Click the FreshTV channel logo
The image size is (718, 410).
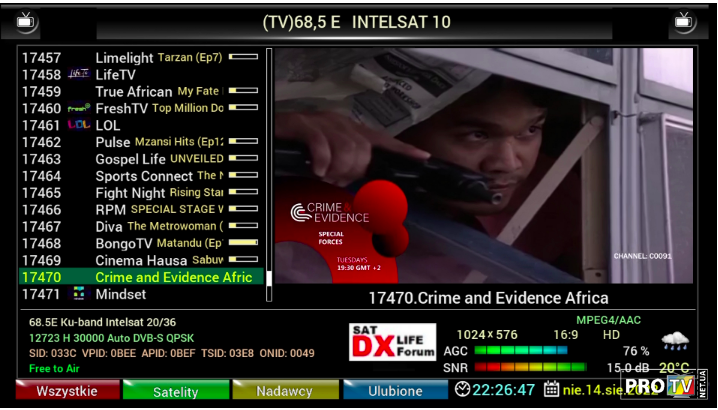pyautogui.click(x=79, y=108)
